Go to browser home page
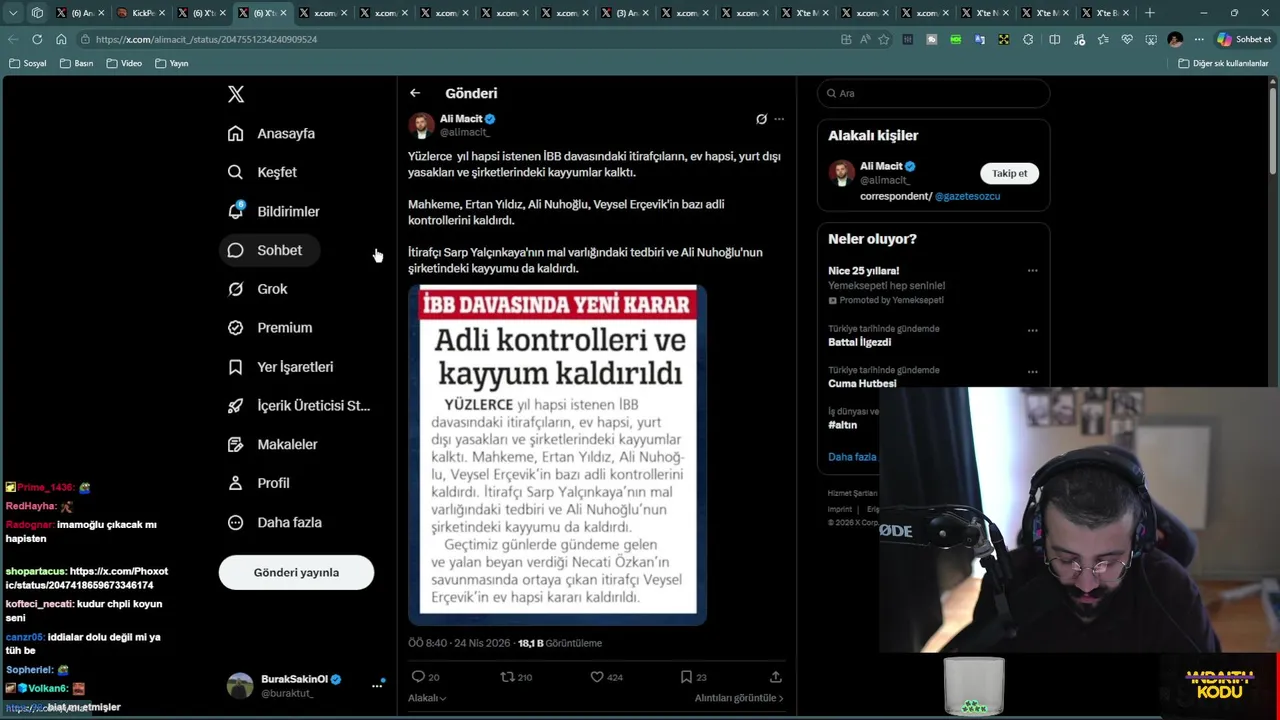1280x720 pixels. (61, 39)
